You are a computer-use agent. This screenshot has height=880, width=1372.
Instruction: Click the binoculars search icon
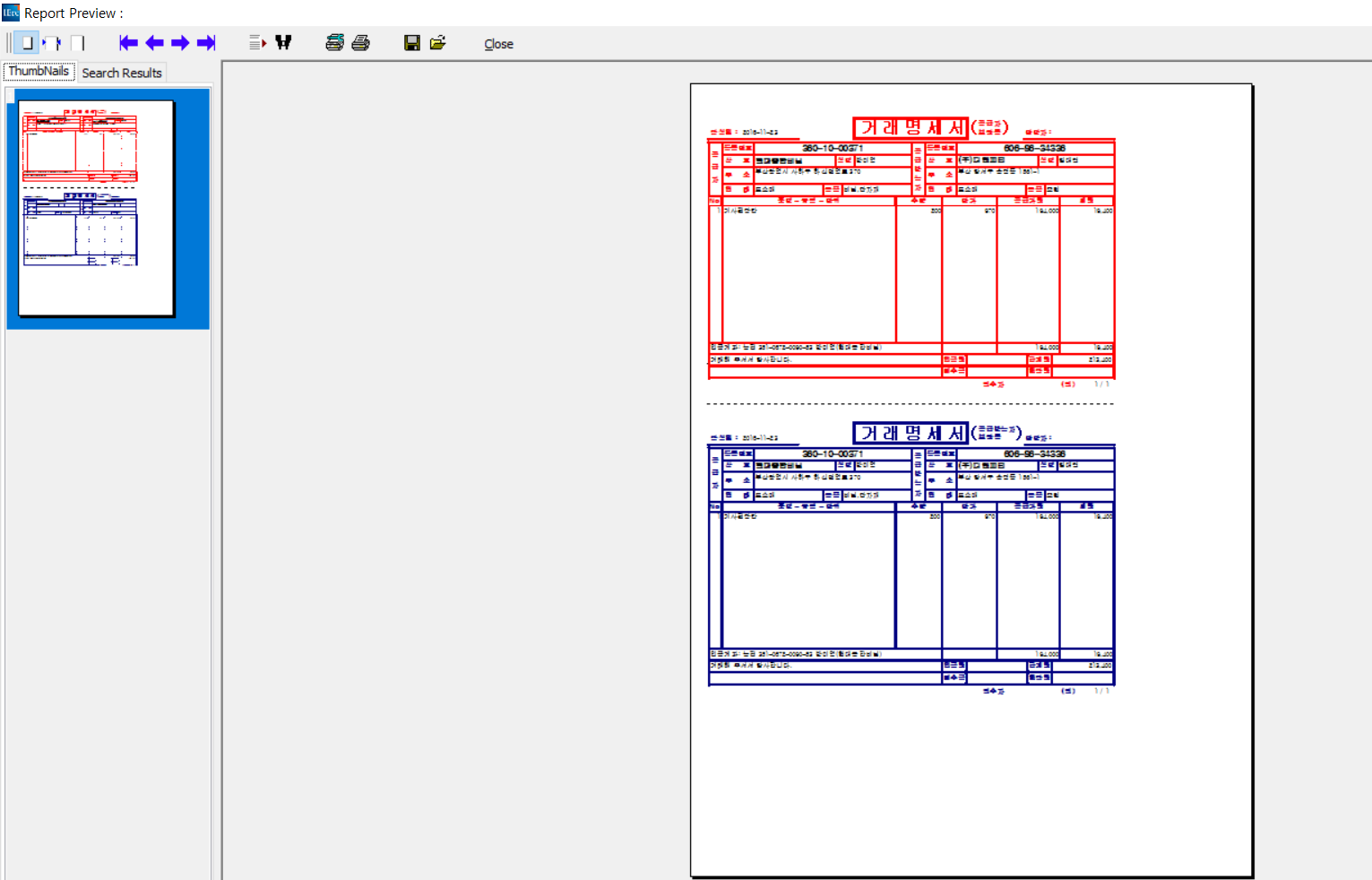point(283,43)
